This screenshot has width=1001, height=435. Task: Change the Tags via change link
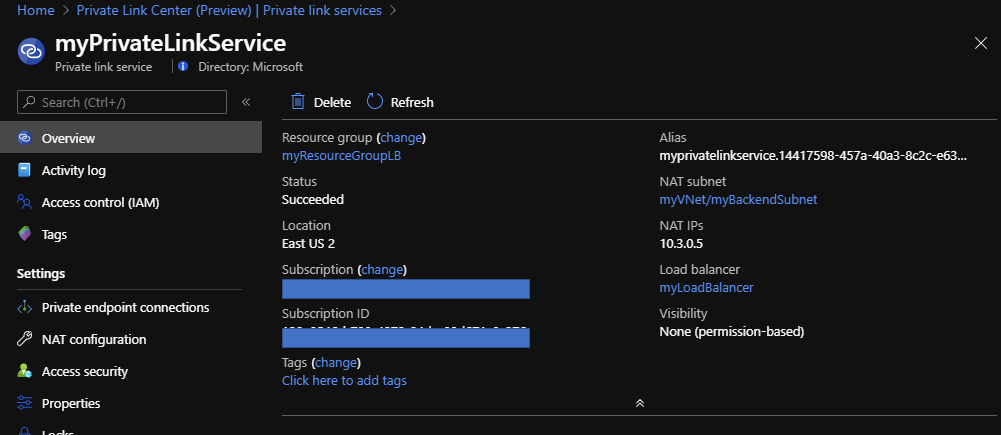coord(336,363)
